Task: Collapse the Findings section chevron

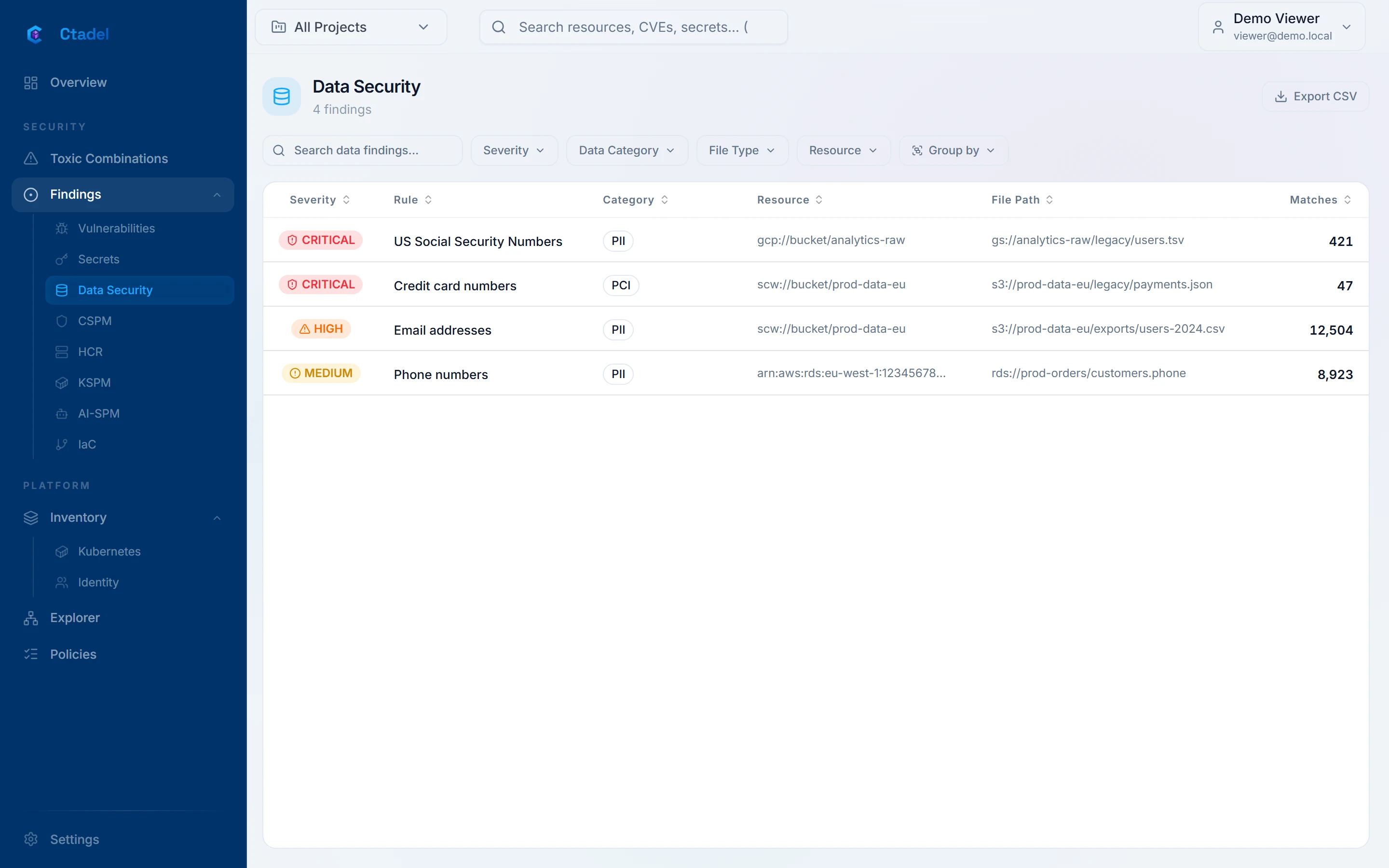Action: point(217,195)
